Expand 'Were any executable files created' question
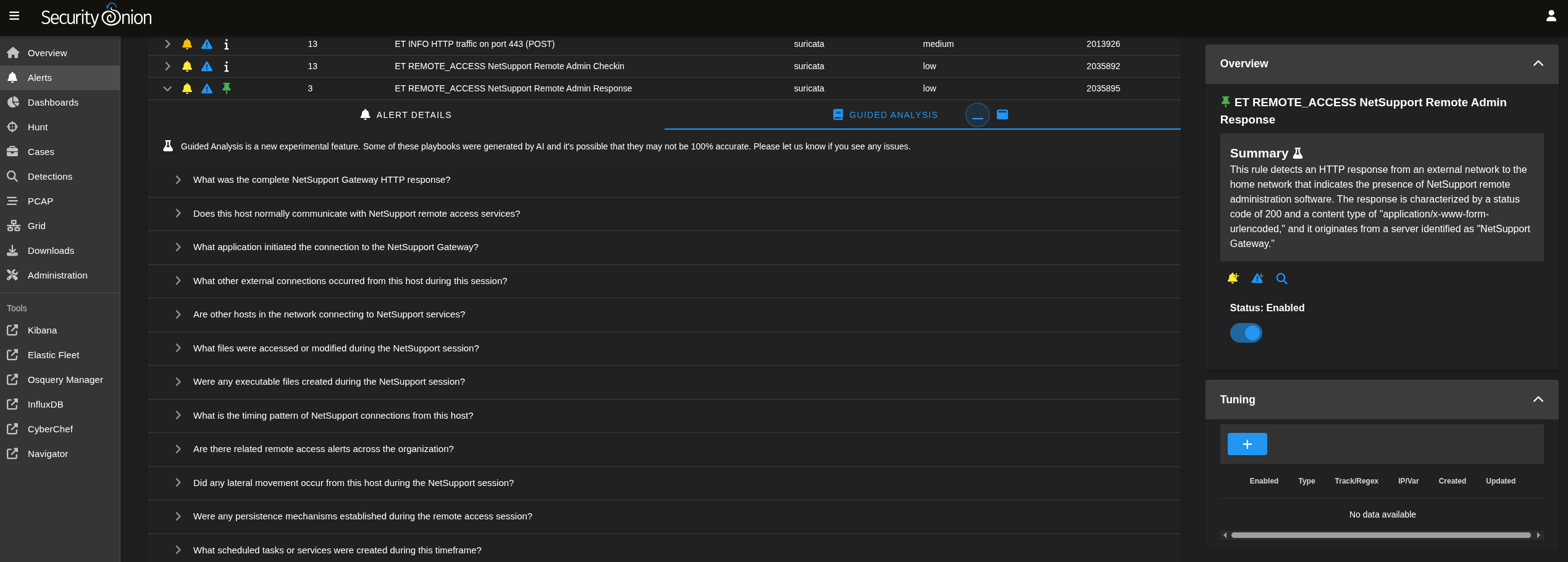This screenshot has width=1568, height=562. tap(664, 382)
